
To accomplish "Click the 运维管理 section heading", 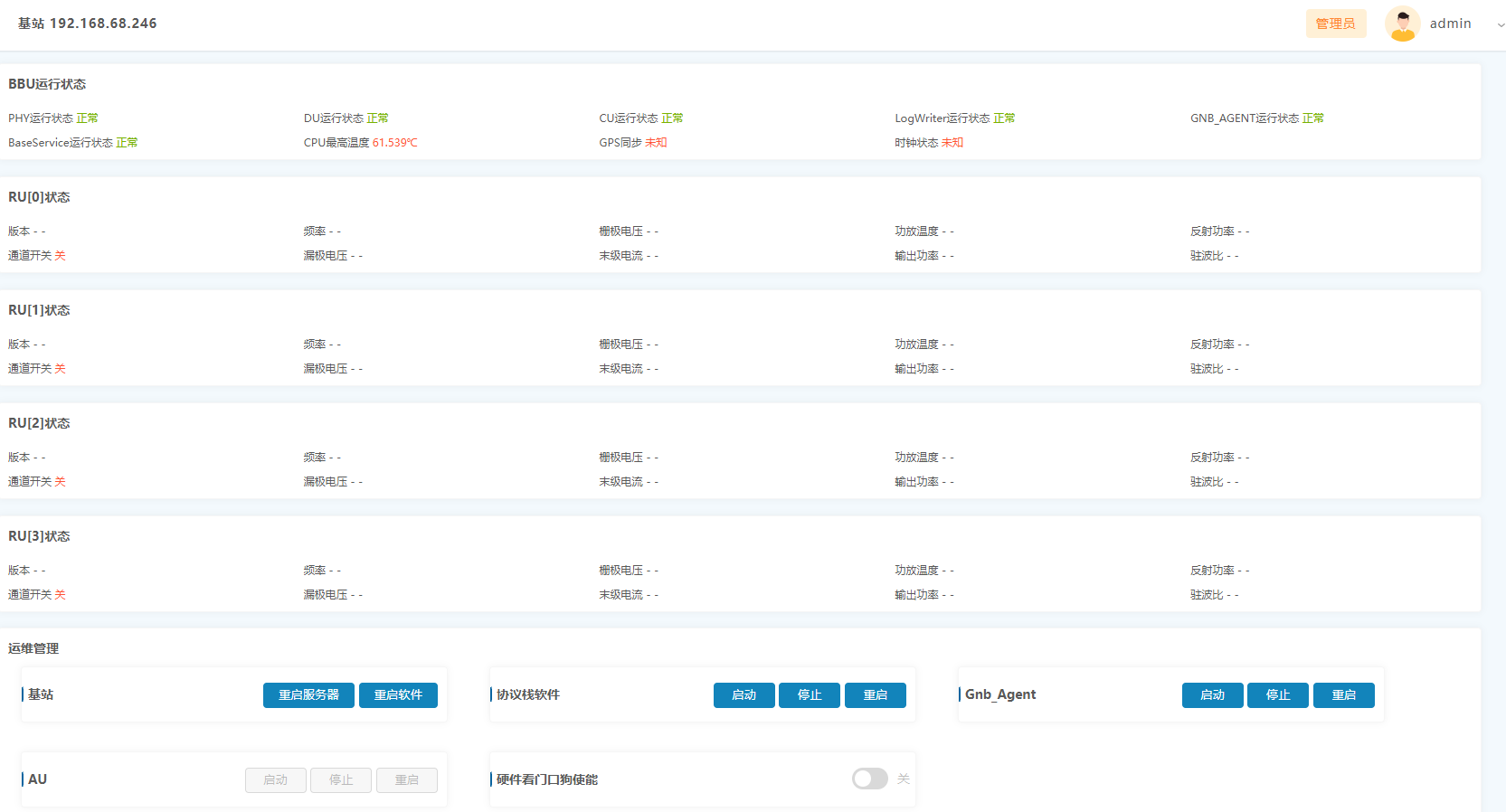I will (33, 648).
